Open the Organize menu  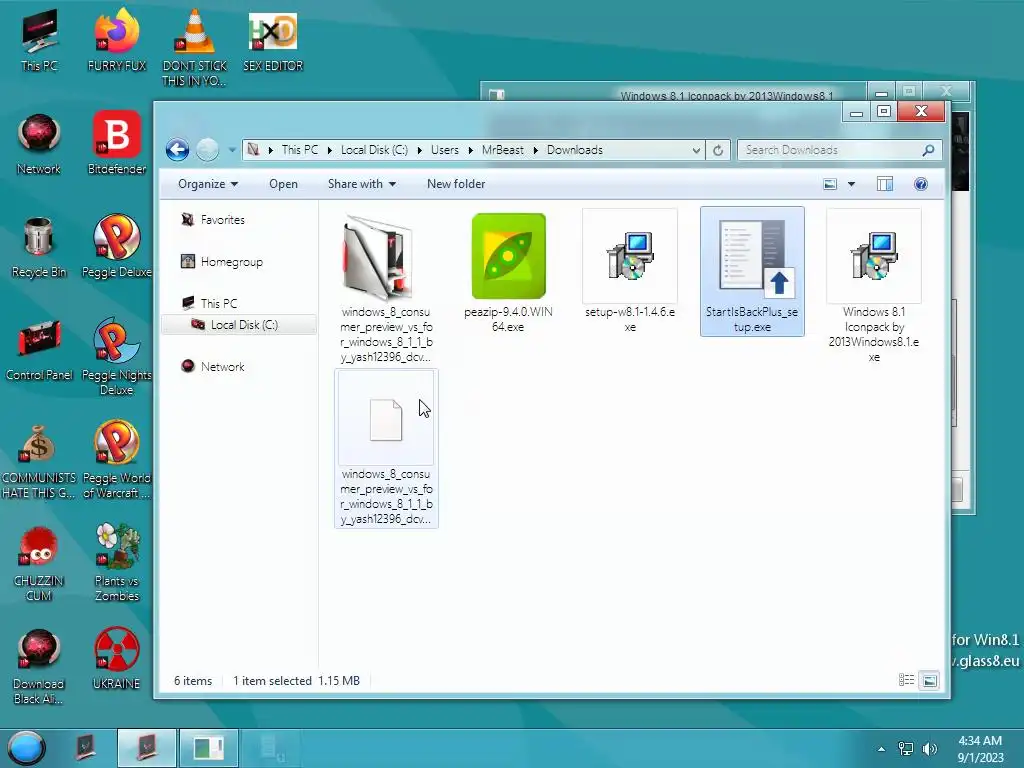[208, 184]
